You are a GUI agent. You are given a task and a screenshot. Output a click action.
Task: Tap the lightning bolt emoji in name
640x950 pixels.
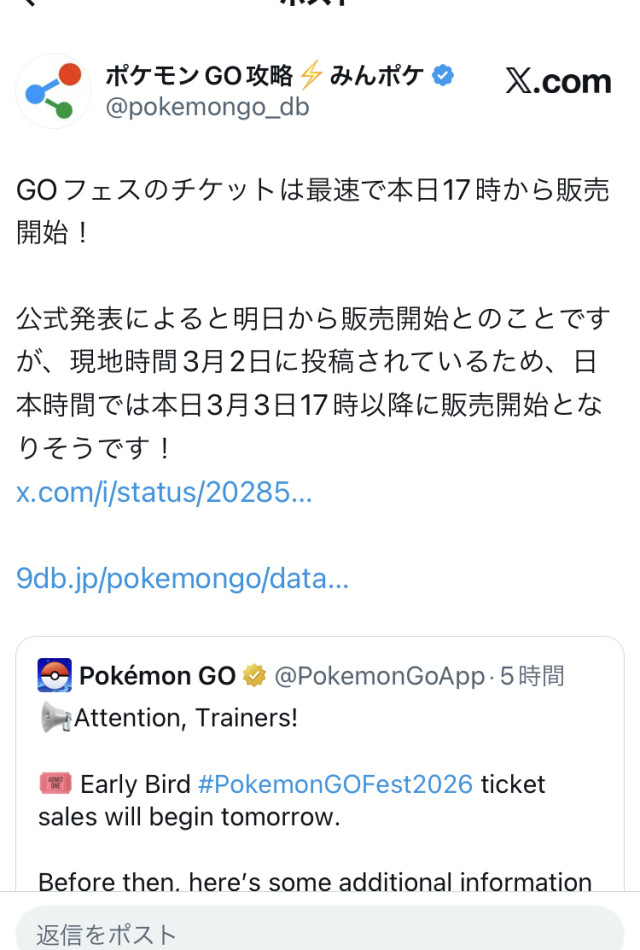[312, 75]
